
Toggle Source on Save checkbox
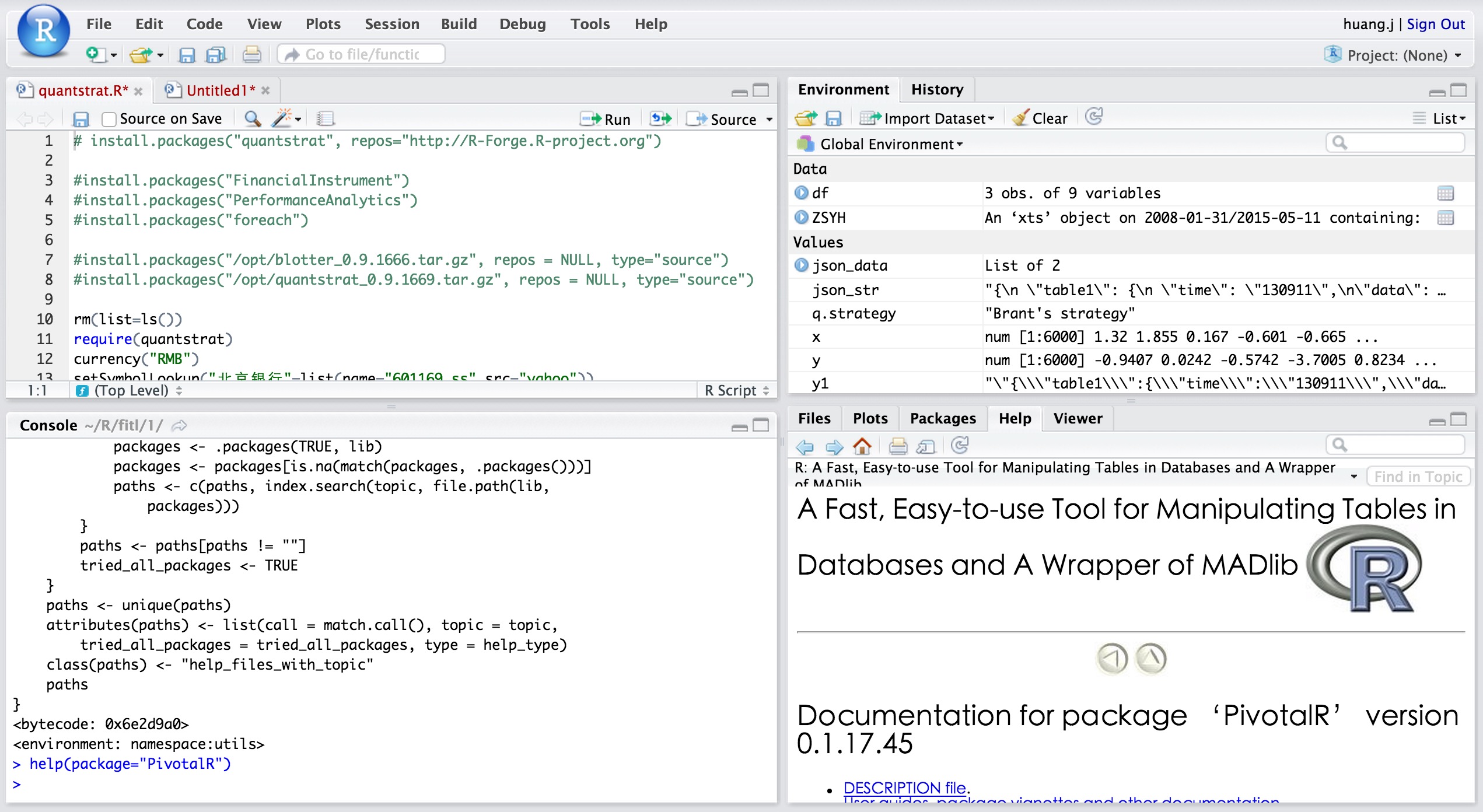(x=109, y=120)
